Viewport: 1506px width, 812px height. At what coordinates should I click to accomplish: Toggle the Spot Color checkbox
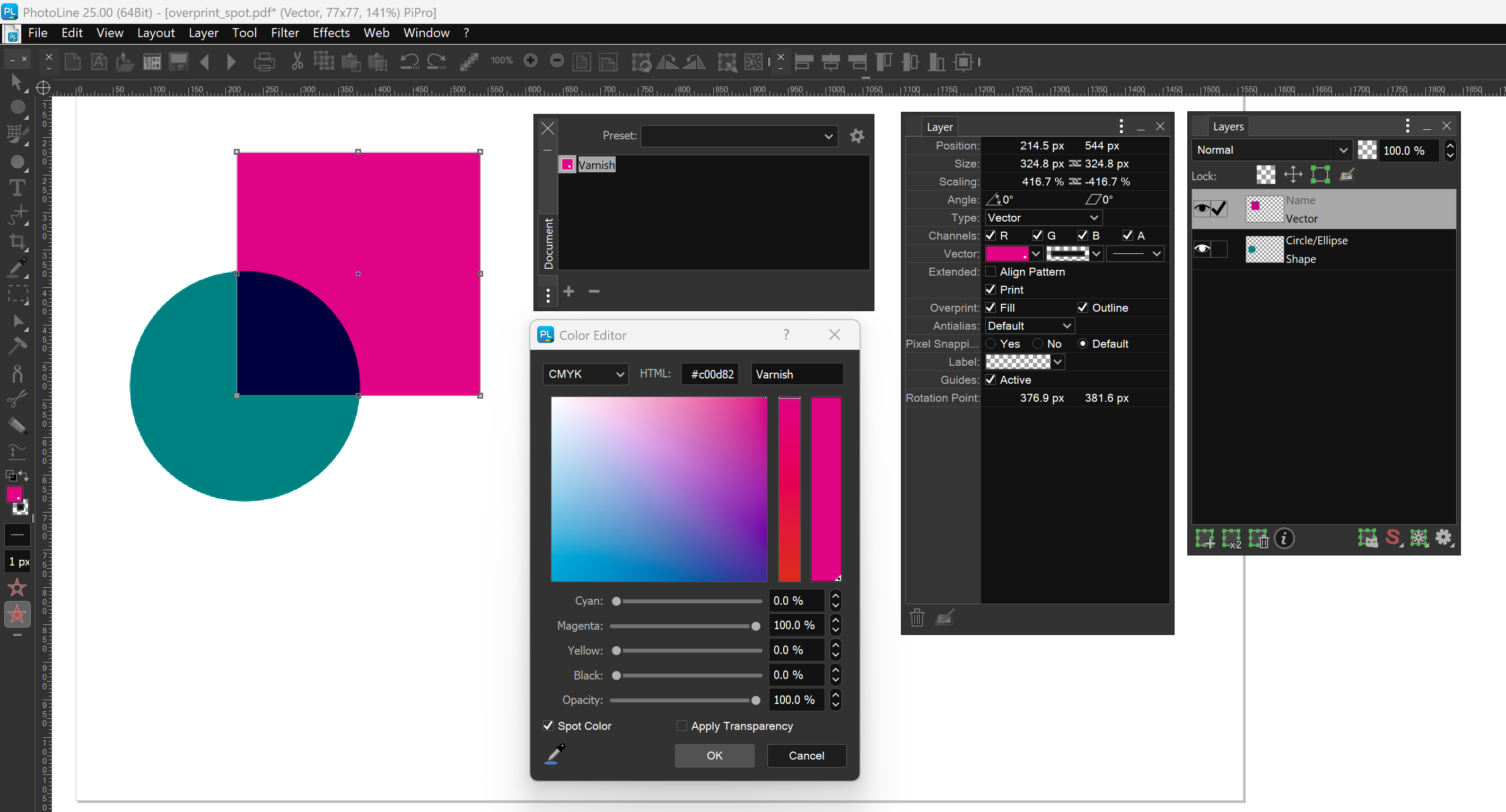(x=548, y=726)
